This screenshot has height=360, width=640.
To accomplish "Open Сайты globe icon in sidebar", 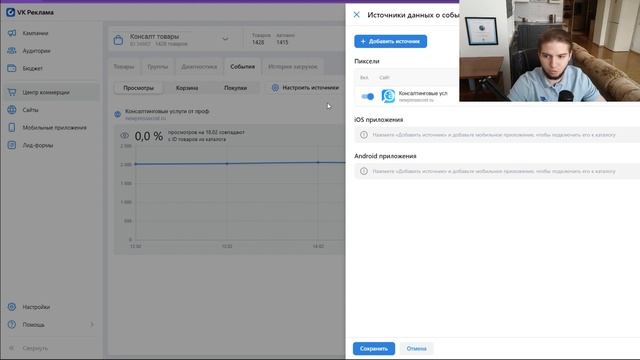I will click(x=12, y=110).
